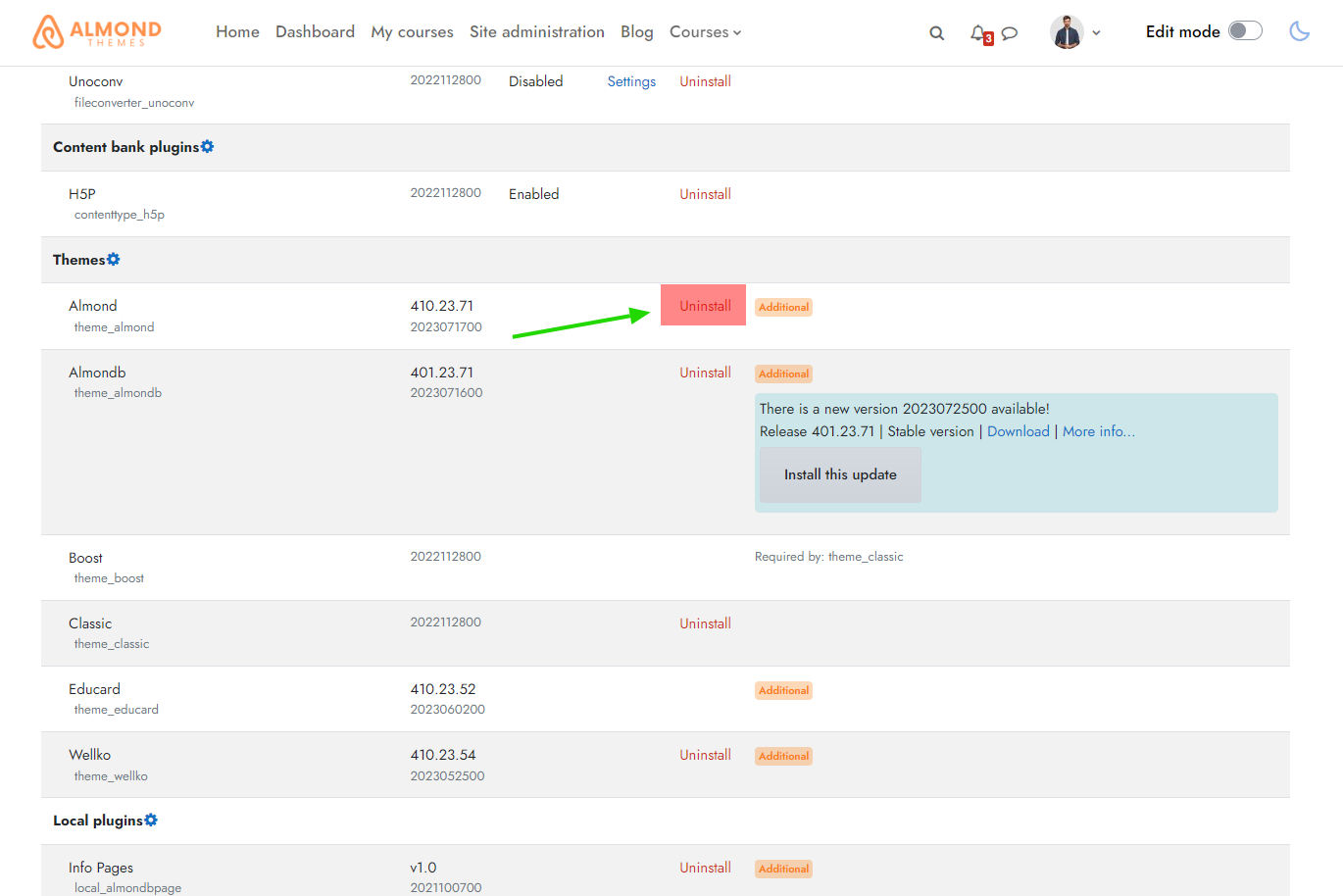The height and width of the screenshot is (896, 1343).
Task: Open Settings for the Unoconv converter
Action: (630, 81)
